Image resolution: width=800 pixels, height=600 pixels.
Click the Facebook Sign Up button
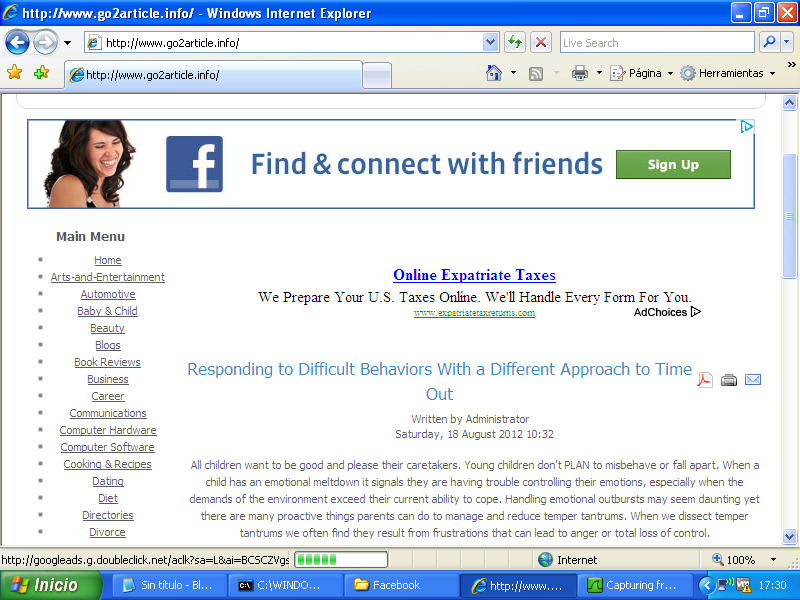(673, 165)
